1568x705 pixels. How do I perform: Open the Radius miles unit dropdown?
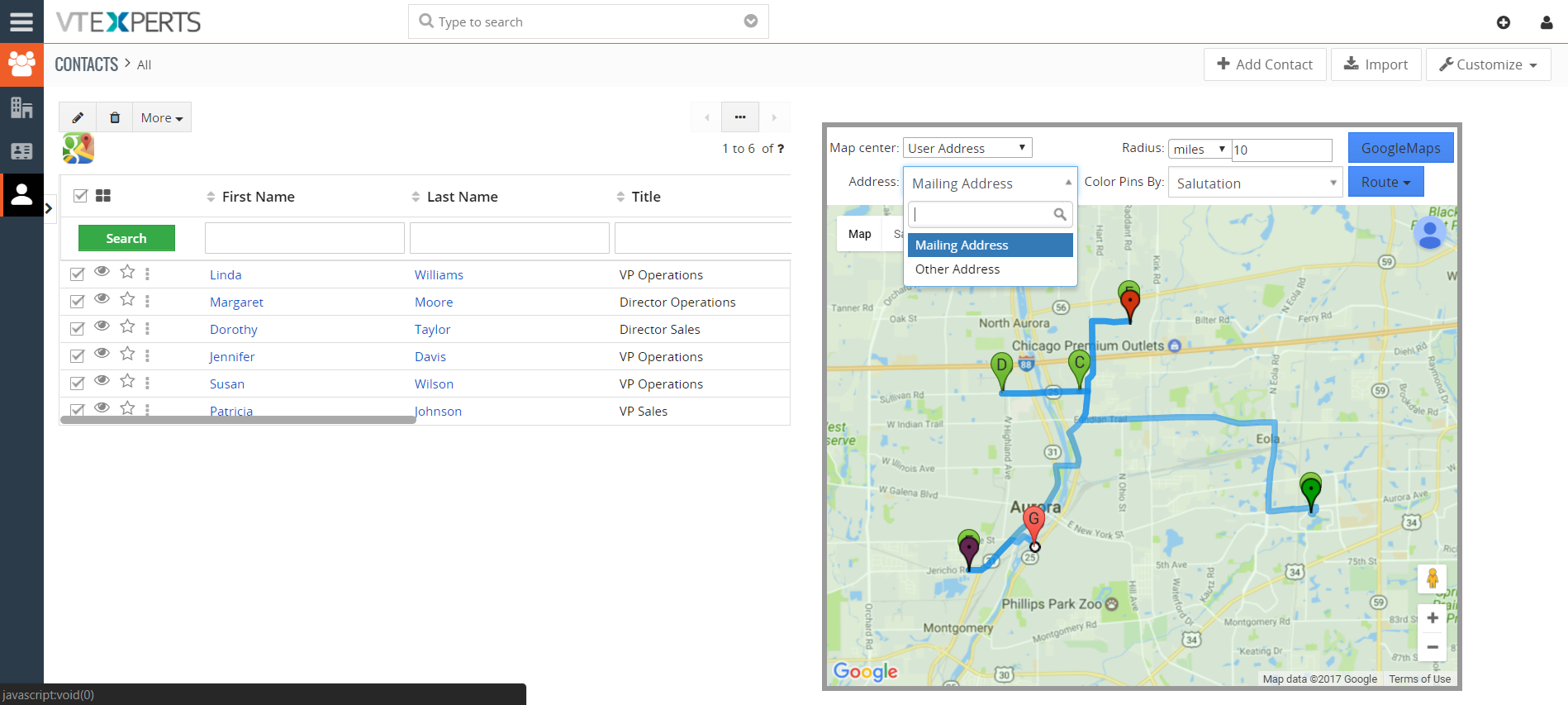[1200, 150]
